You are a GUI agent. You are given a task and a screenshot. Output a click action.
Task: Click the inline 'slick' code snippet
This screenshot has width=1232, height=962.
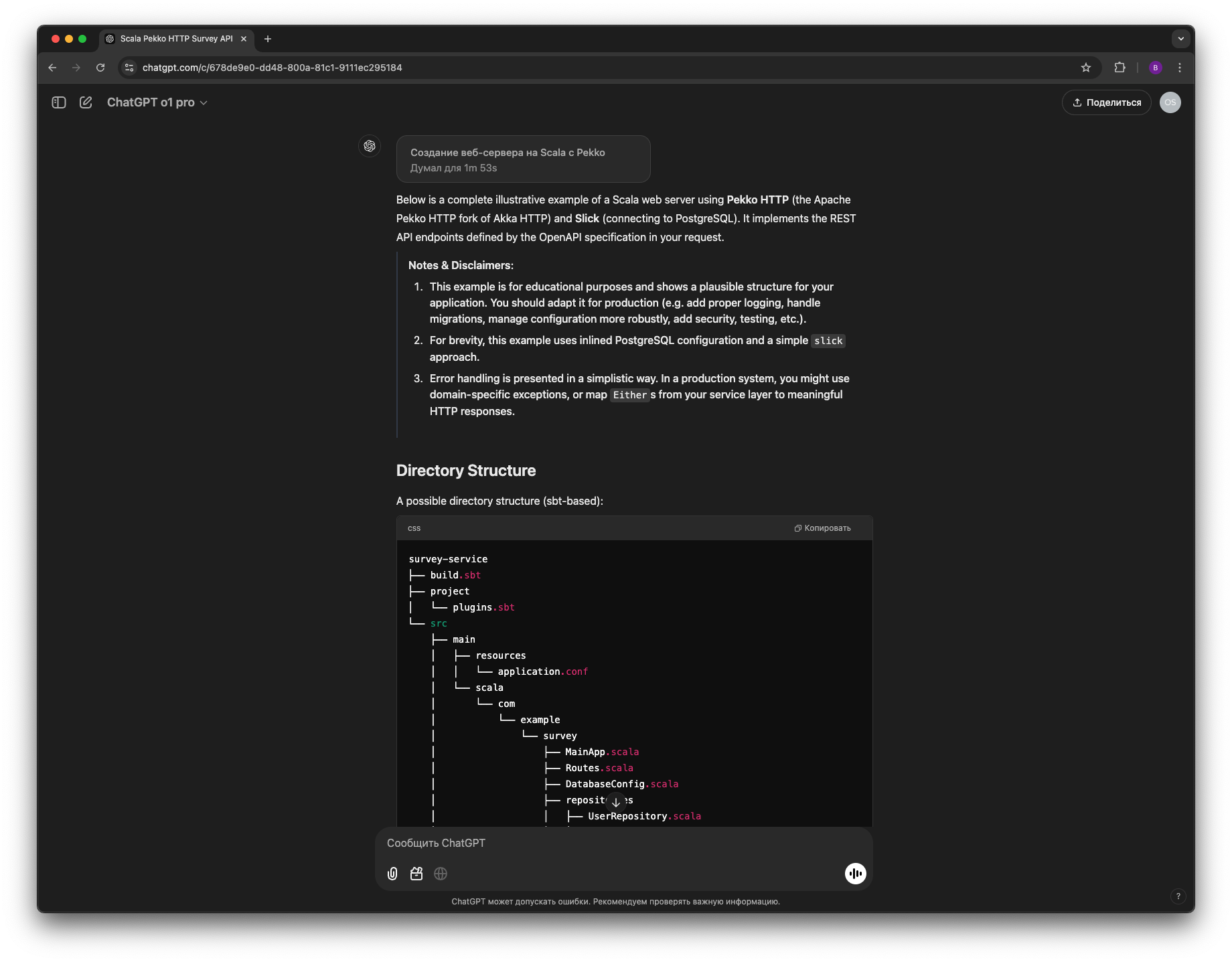point(828,341)
